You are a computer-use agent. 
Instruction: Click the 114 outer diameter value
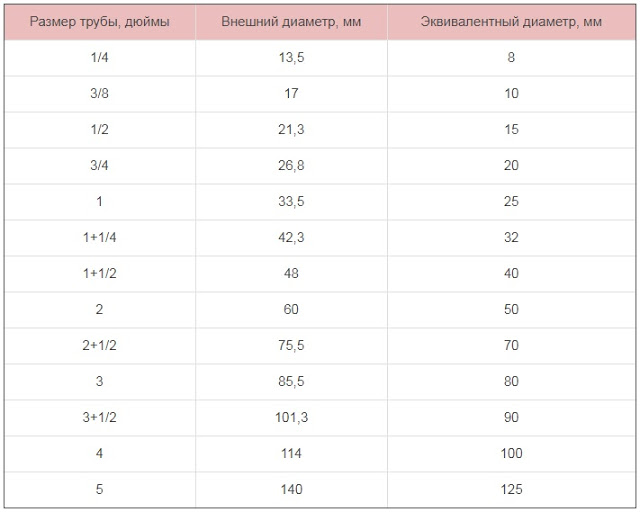291,454
